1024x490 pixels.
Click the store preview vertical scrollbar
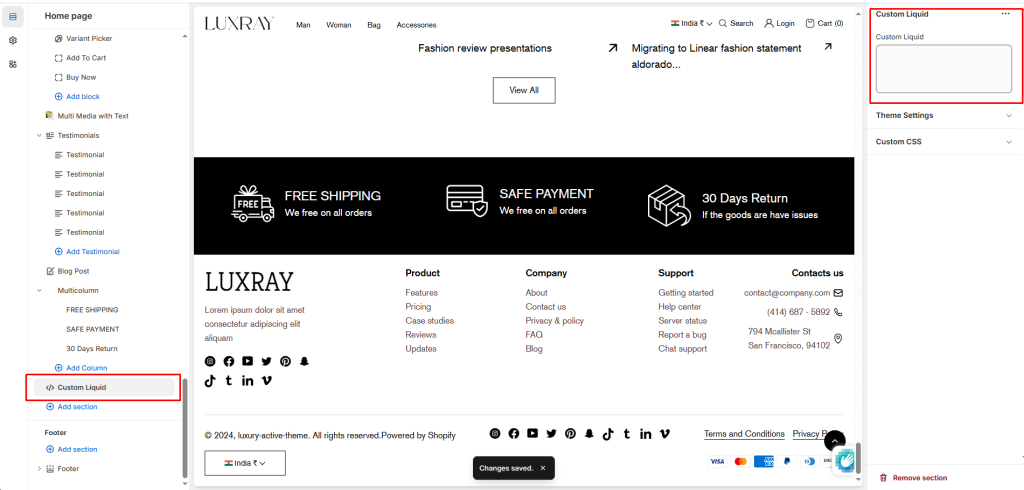point(858,457)
